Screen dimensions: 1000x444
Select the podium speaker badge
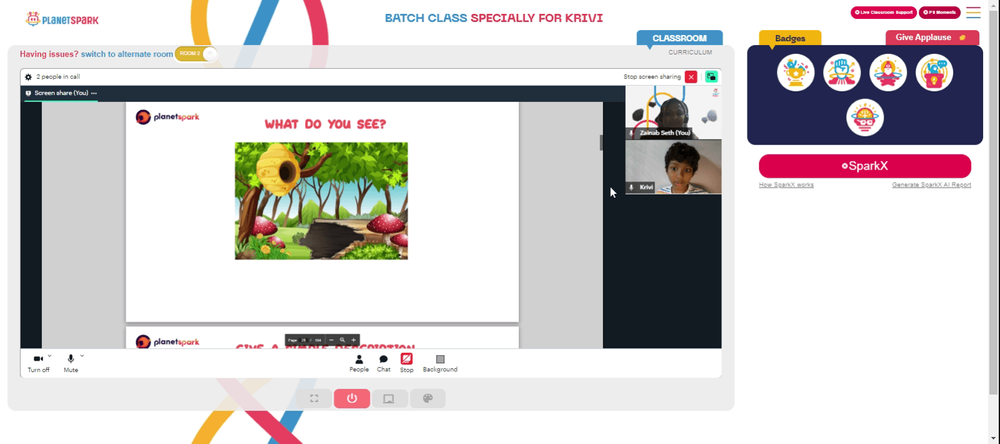coord(934,73)
